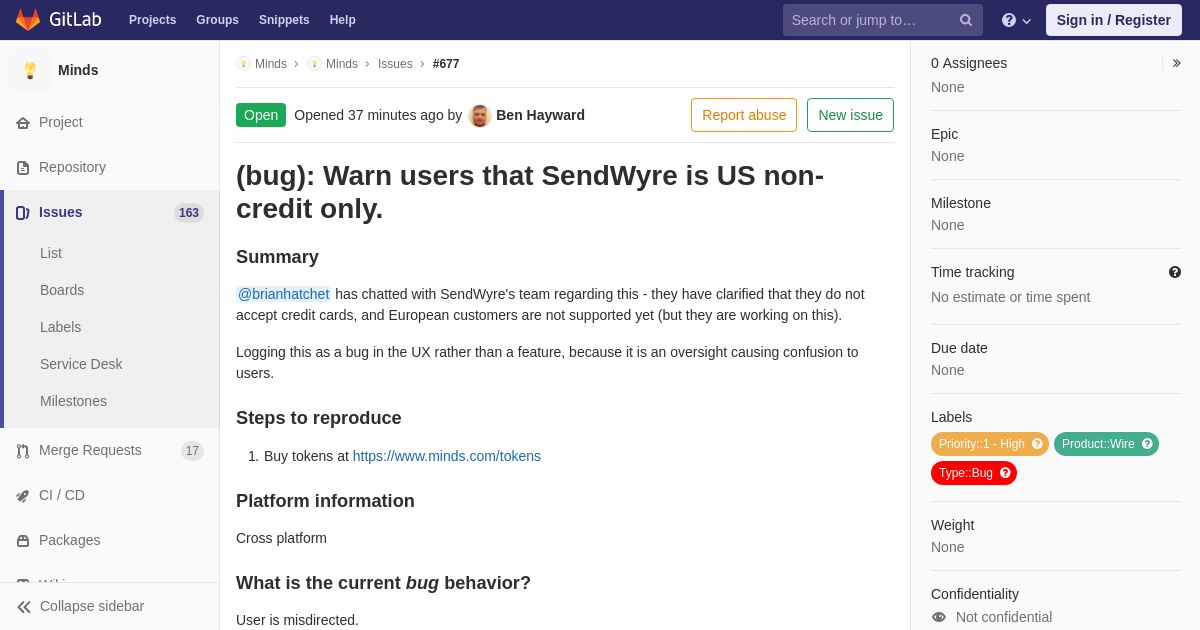Click the Report abuse button

(744, 115)
